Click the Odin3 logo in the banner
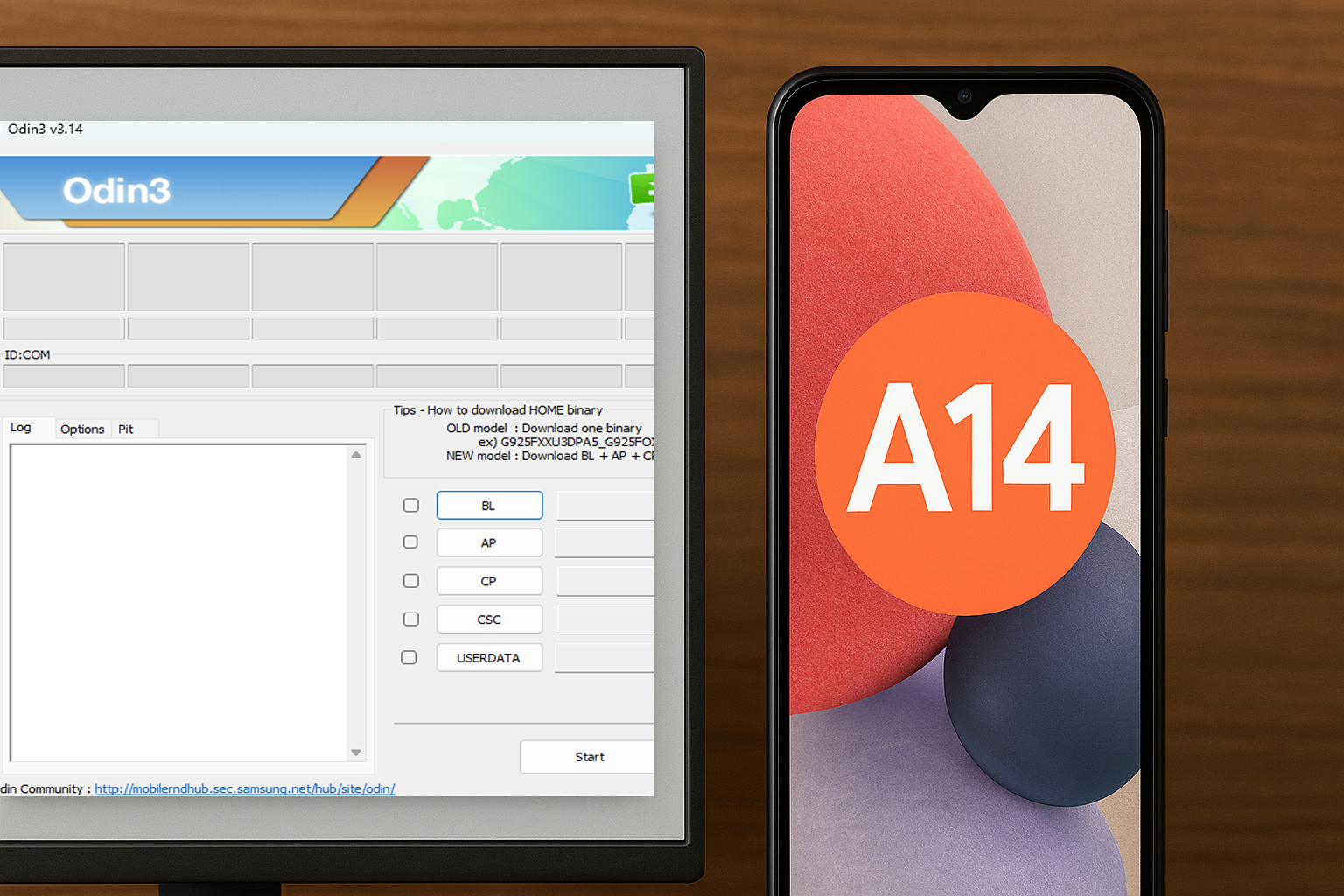 point(116,191)
